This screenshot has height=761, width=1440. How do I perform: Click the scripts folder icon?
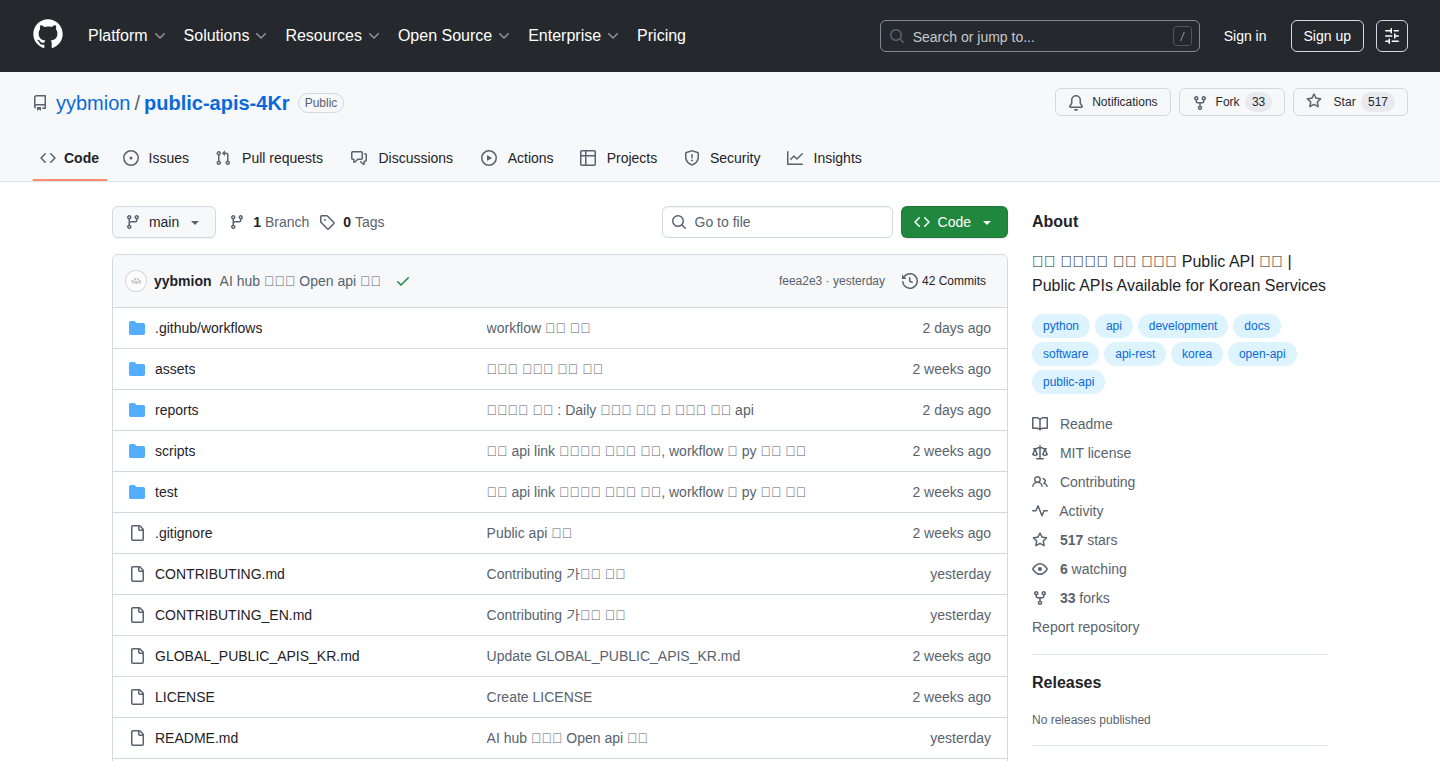click(x=137, y=451)
